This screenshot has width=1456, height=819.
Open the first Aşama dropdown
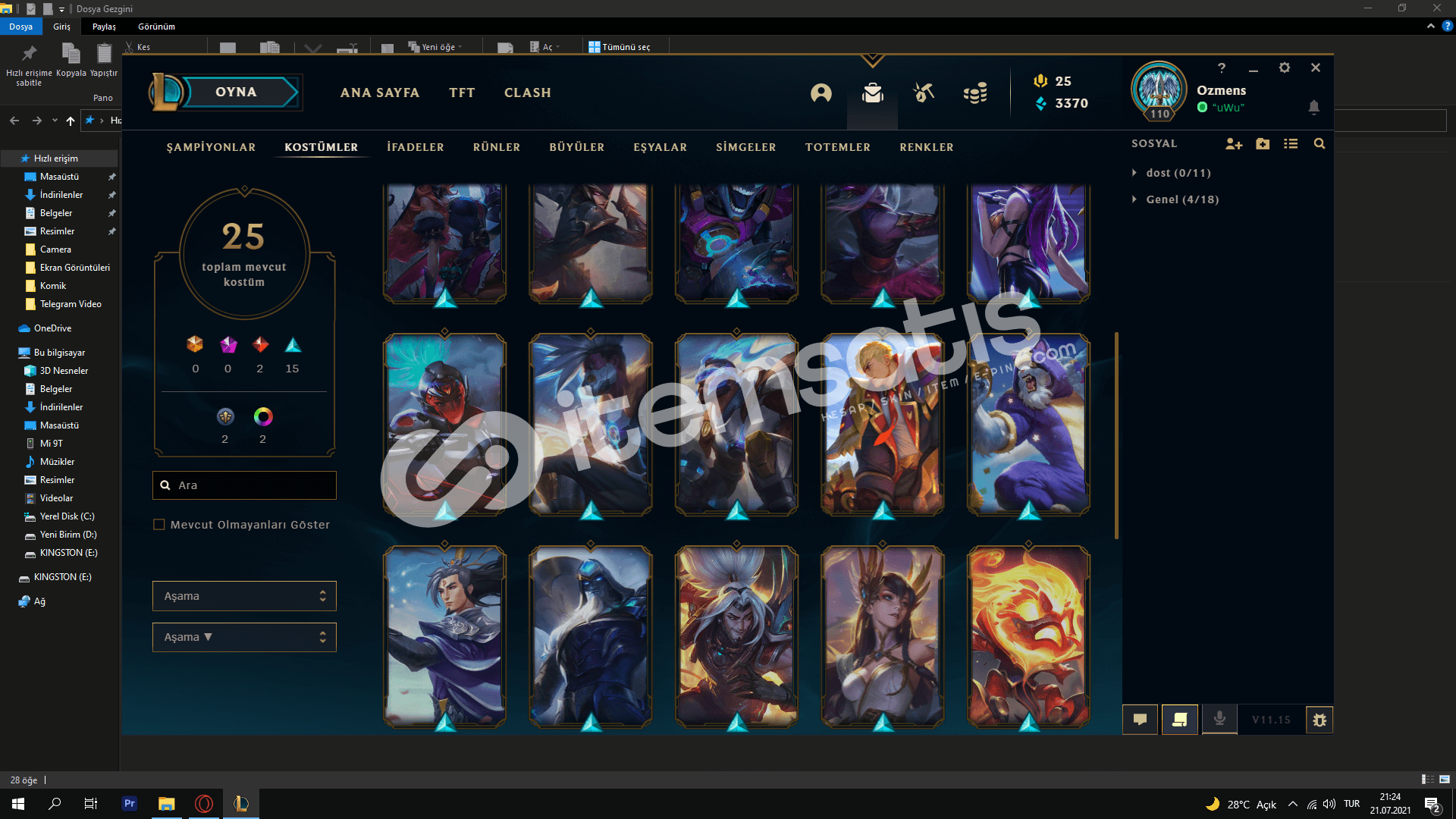click(244, 596)
